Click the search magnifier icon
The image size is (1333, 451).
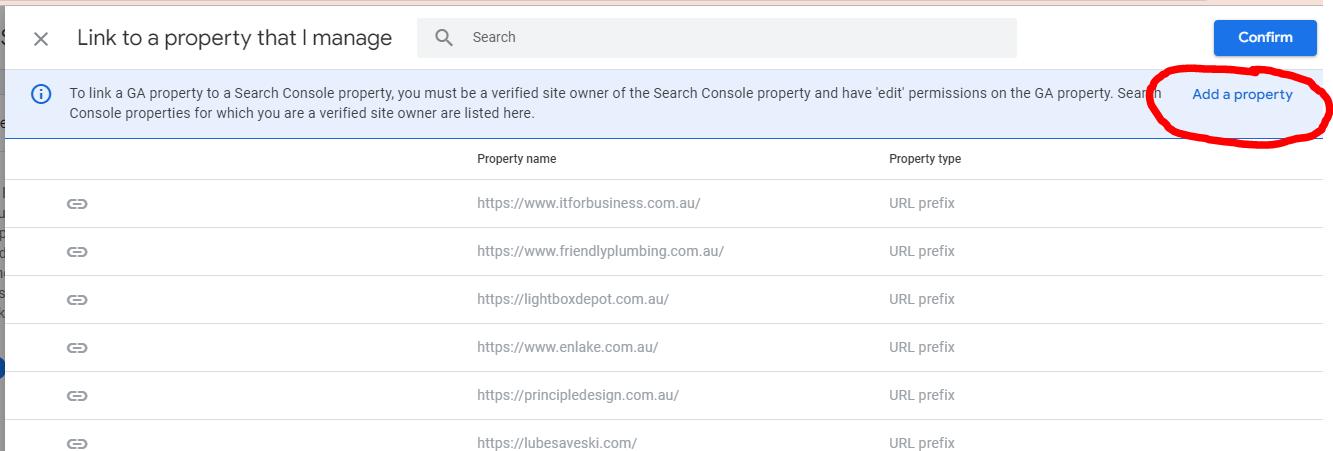[444, 38]
